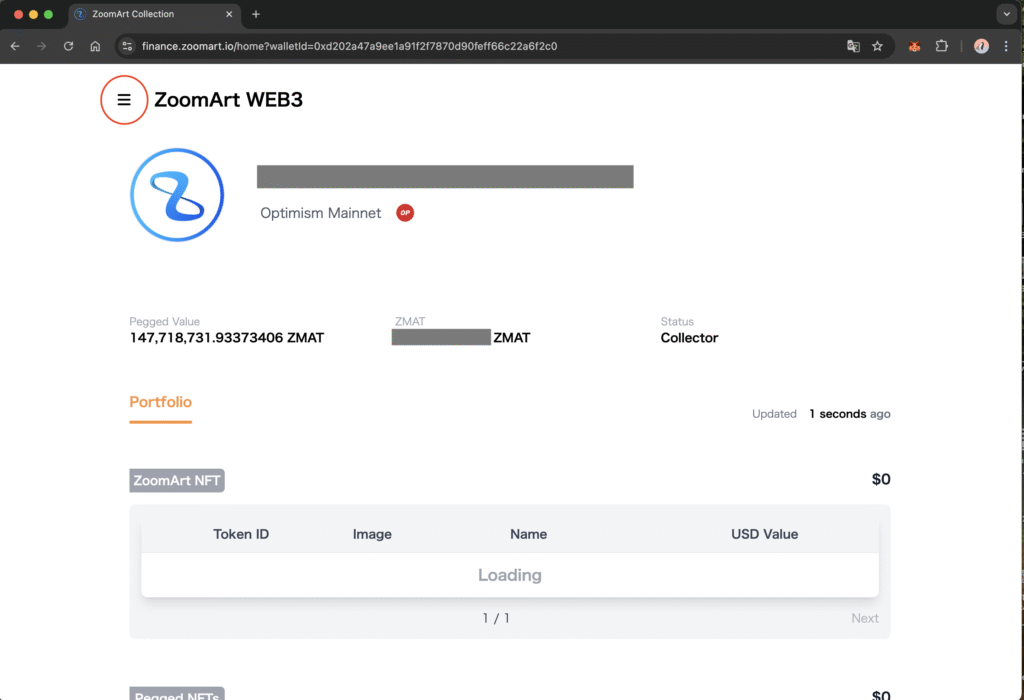The width and height of the screenshot is (1024, 700).
Task: Click the red Optimism OP badge
Action: 405,213
